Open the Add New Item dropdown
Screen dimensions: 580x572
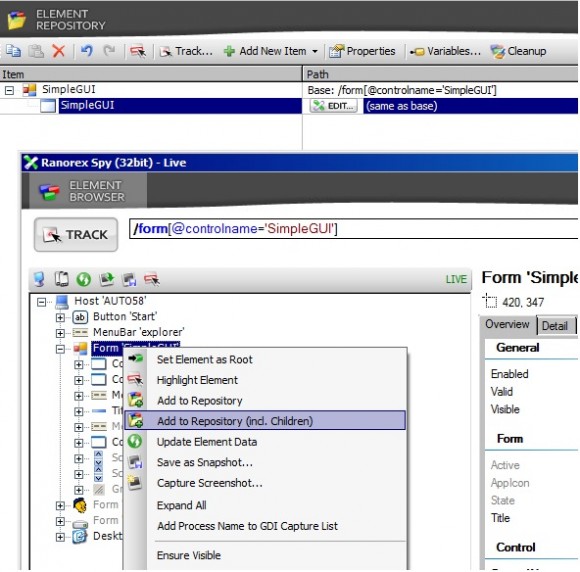pos(271,51)
